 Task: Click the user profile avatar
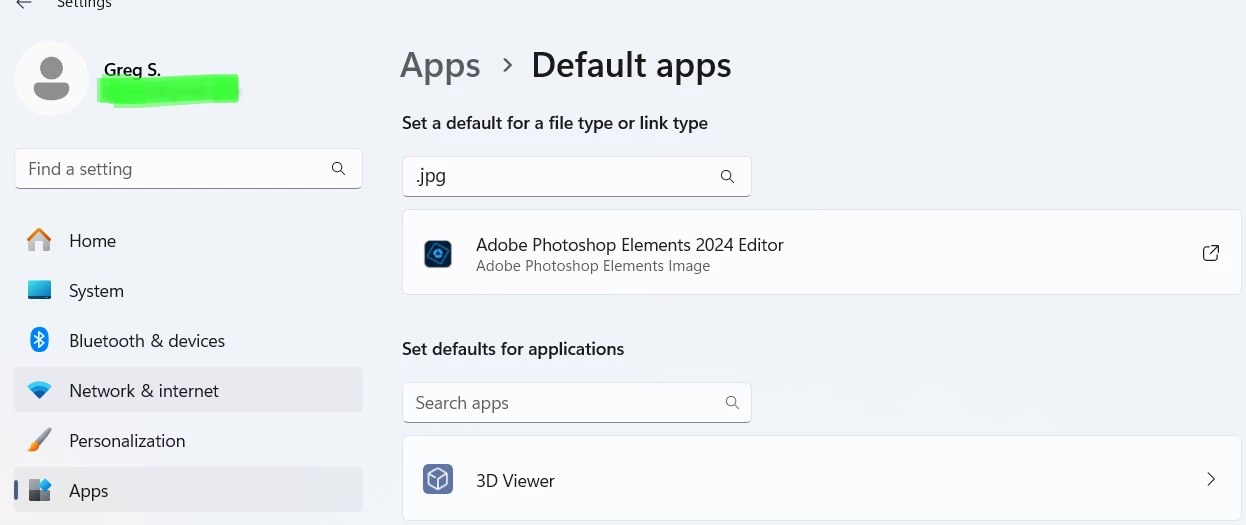pyautogui.click(x=51, y=79)
